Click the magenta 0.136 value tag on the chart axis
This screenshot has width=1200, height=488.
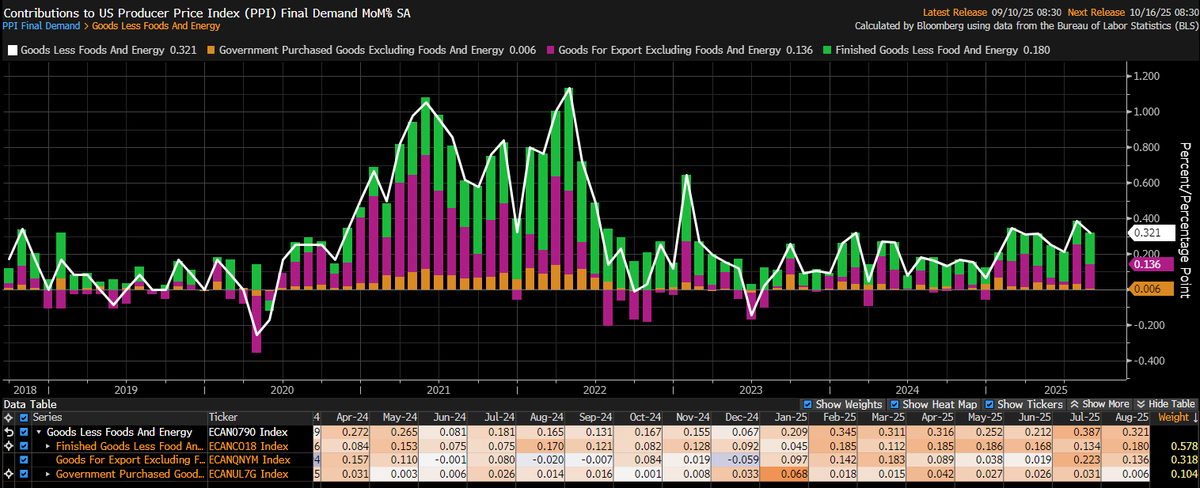pyautogui.click(x=1149, y=265)
